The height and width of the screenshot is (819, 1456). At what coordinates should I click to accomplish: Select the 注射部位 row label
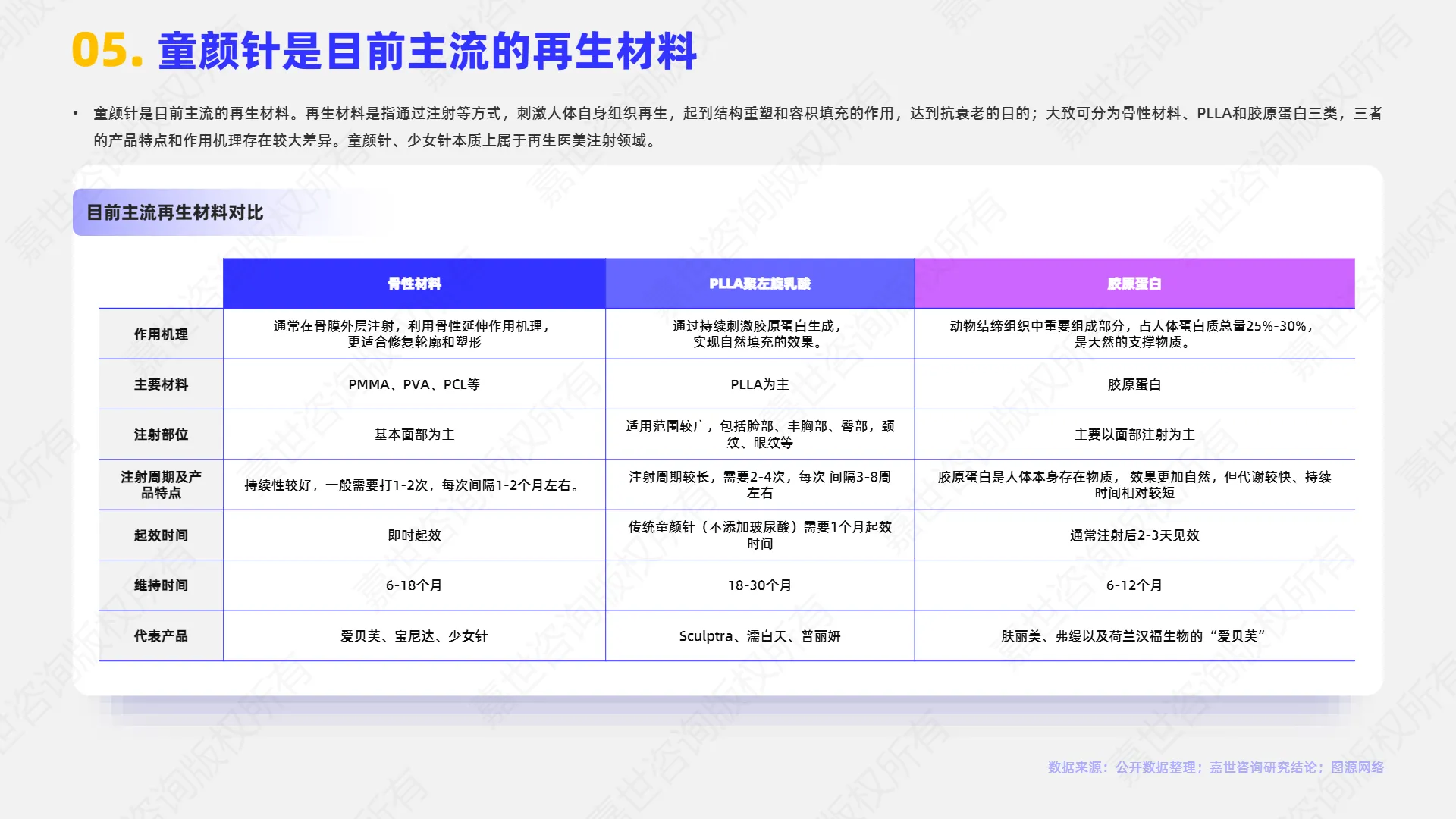[160, 435]
